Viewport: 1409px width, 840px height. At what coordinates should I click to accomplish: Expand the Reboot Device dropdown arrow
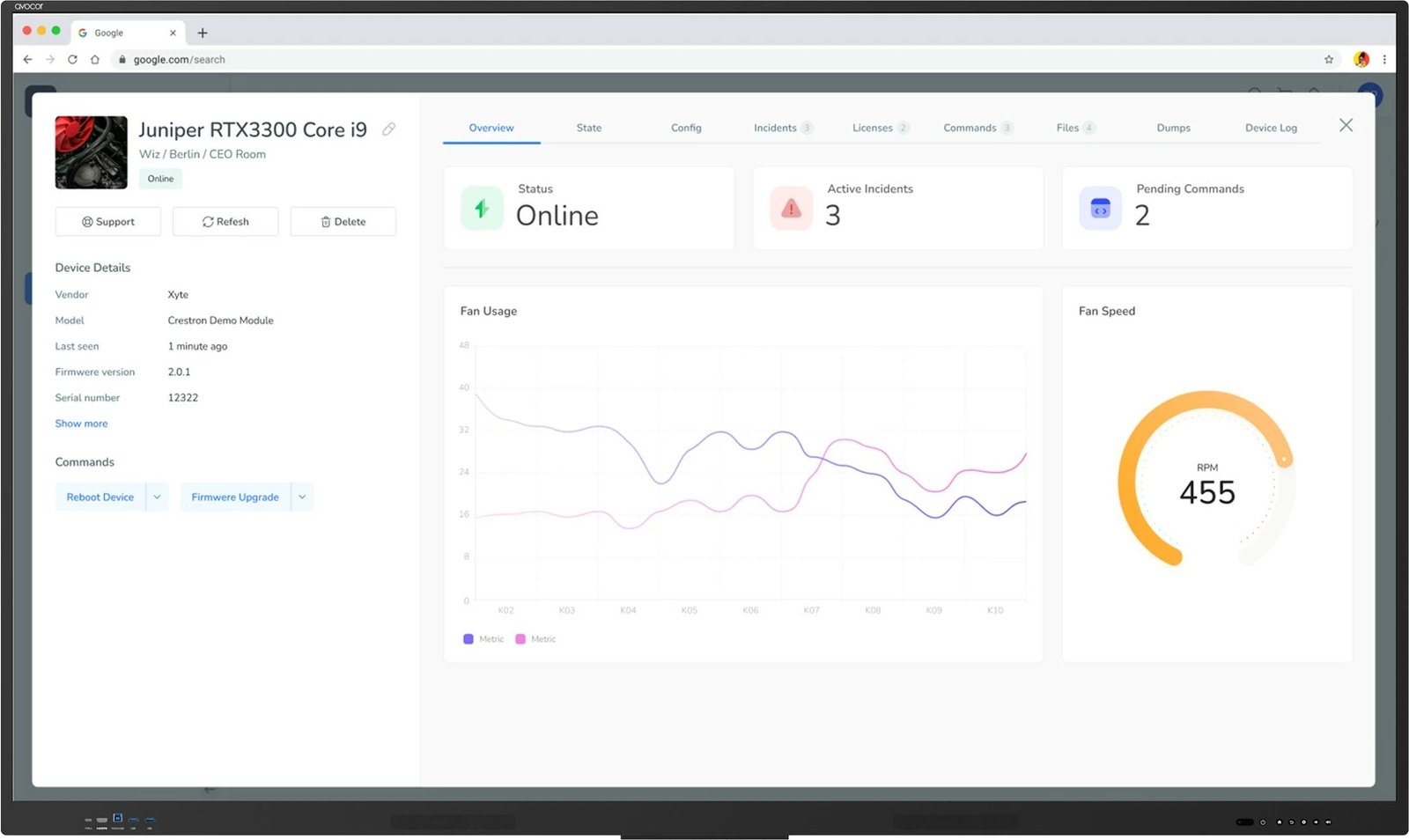157,497
